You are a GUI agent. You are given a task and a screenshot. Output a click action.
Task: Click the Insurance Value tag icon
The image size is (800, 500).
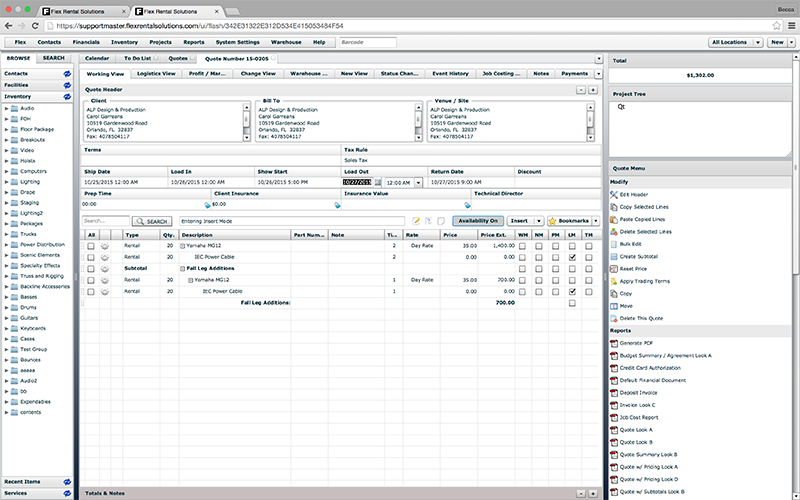point(467,205)
